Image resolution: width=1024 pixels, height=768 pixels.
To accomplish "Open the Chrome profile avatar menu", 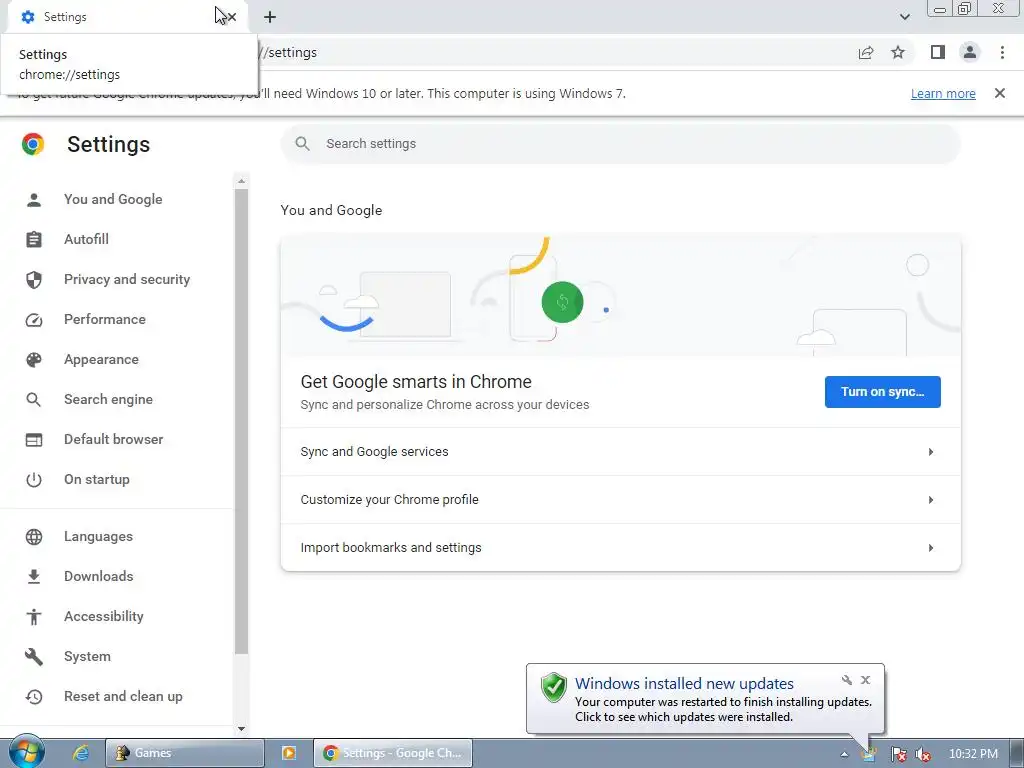I will [x=970, y=52].
